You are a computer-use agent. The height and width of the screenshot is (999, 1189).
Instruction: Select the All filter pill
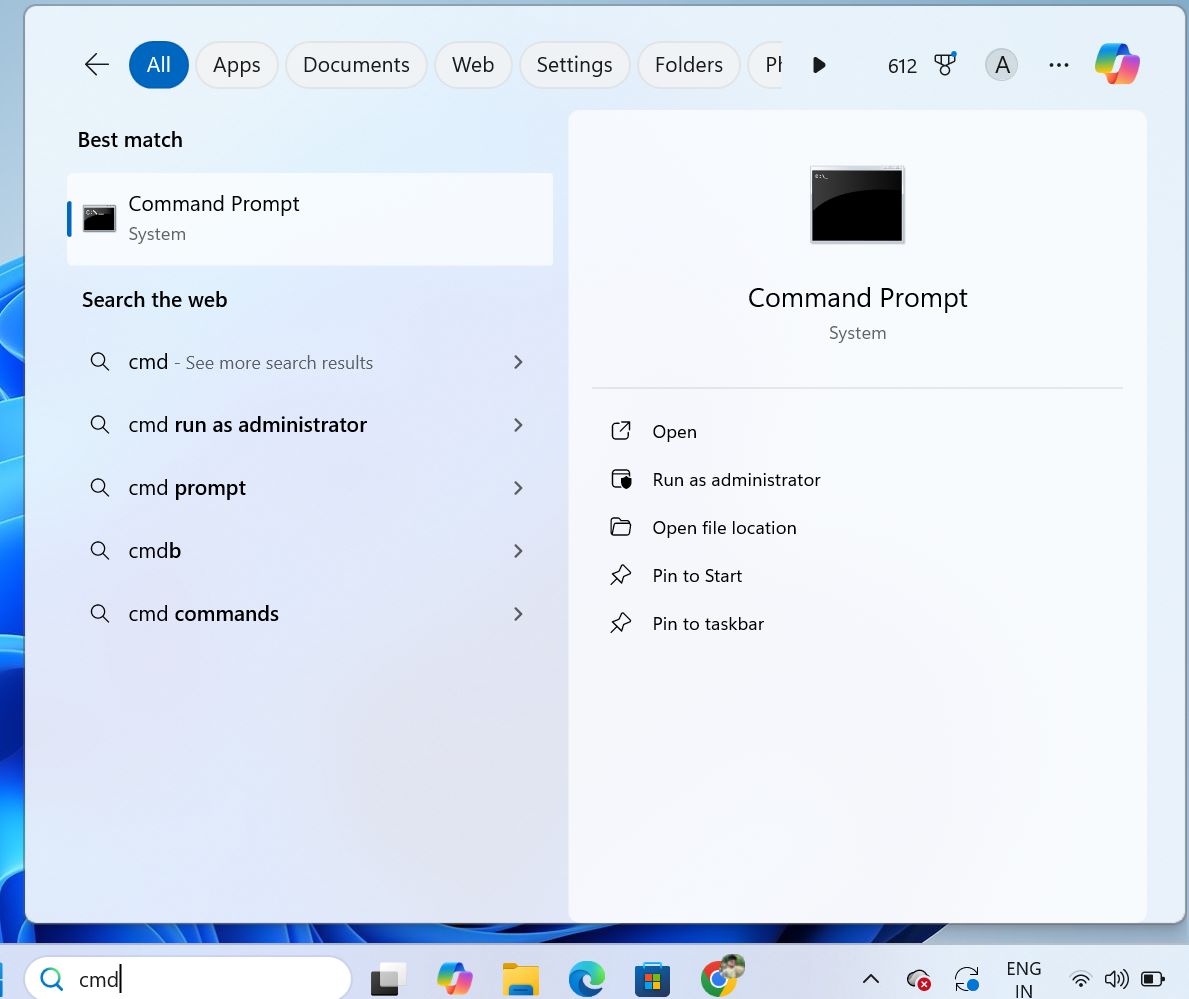tap(158, 64)
